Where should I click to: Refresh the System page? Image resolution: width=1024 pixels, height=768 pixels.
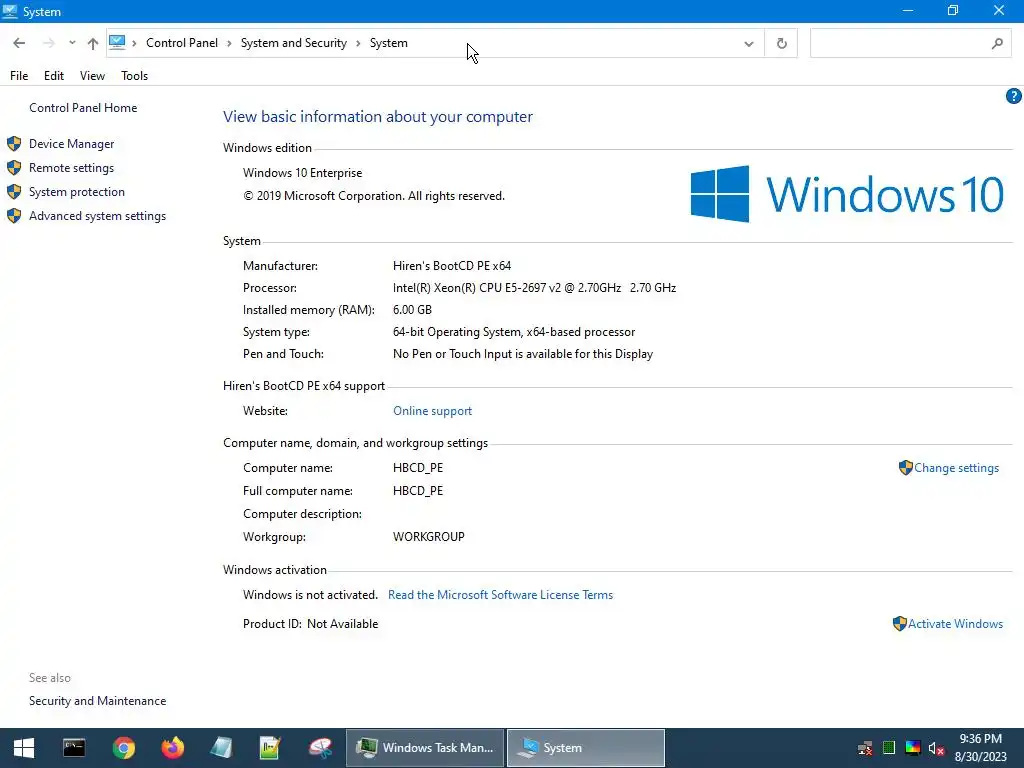(781, 44)
